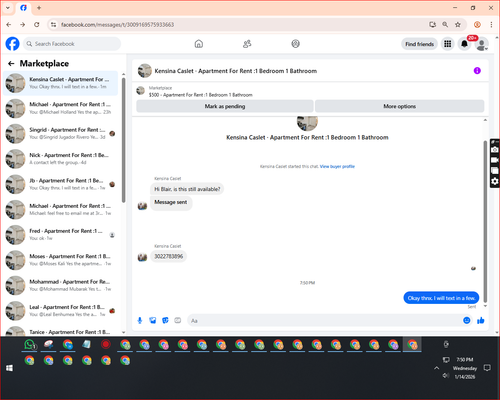The width and height of the screenshot is (500, 400).
Task: Attach a photo with the image icon
Action: [x=153, y=320]
